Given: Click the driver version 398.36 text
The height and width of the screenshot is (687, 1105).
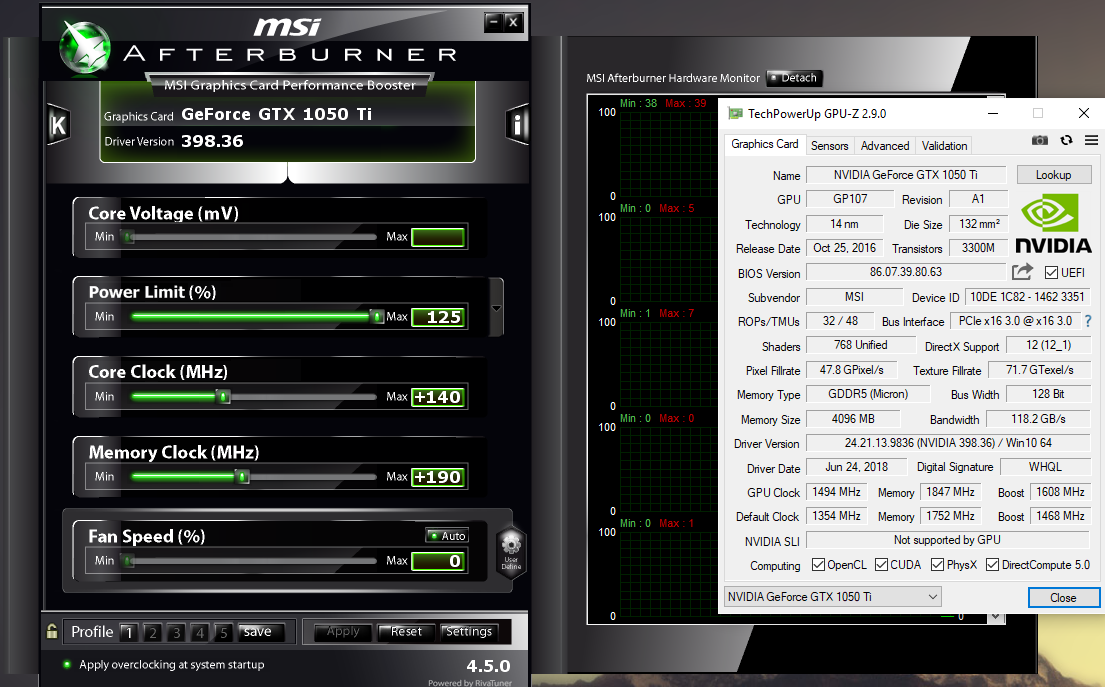Looking at the screenshot, I should [212, 142].
